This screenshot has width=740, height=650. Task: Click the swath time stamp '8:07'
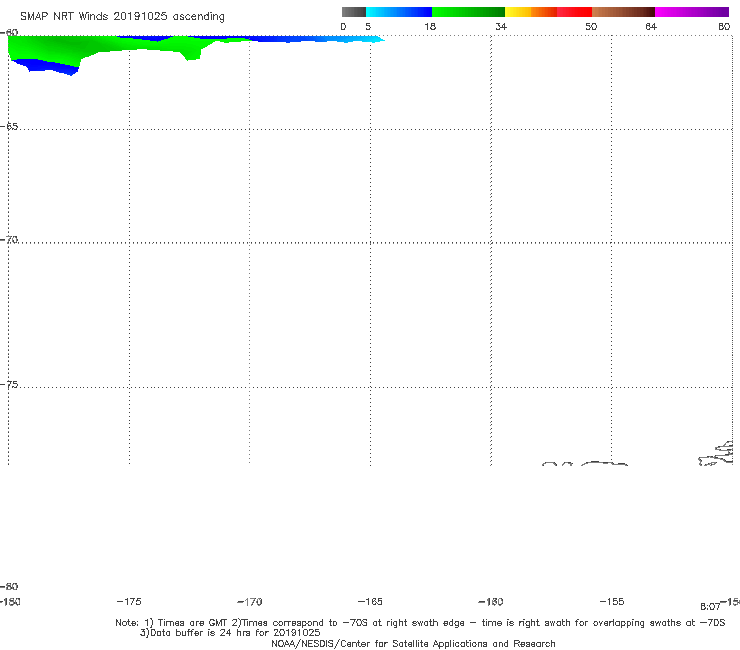pos(710,607)
